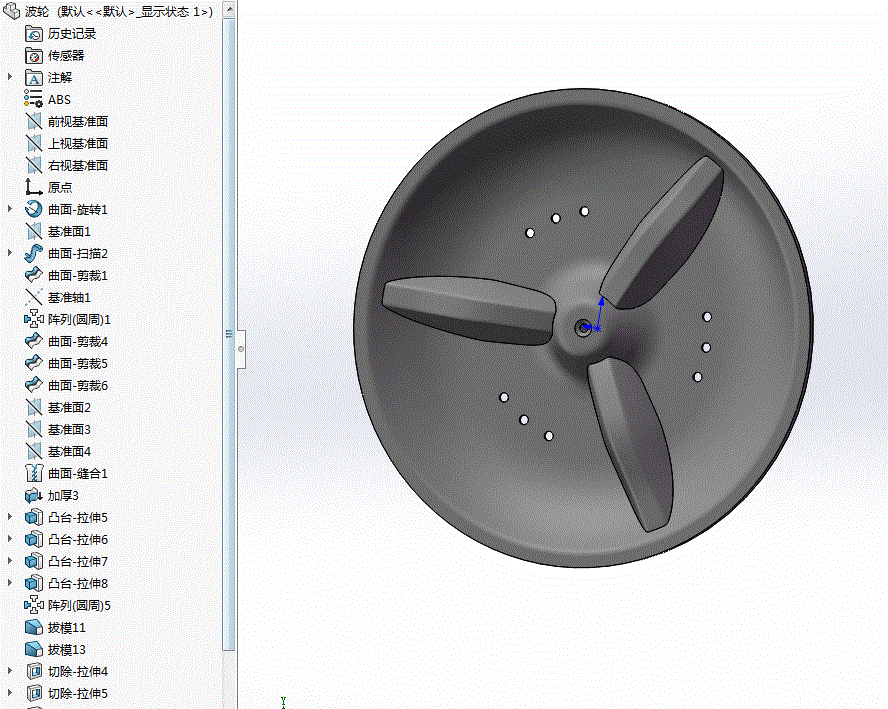
Task: Select the lower impeller blade
Action: pos(631,444)
